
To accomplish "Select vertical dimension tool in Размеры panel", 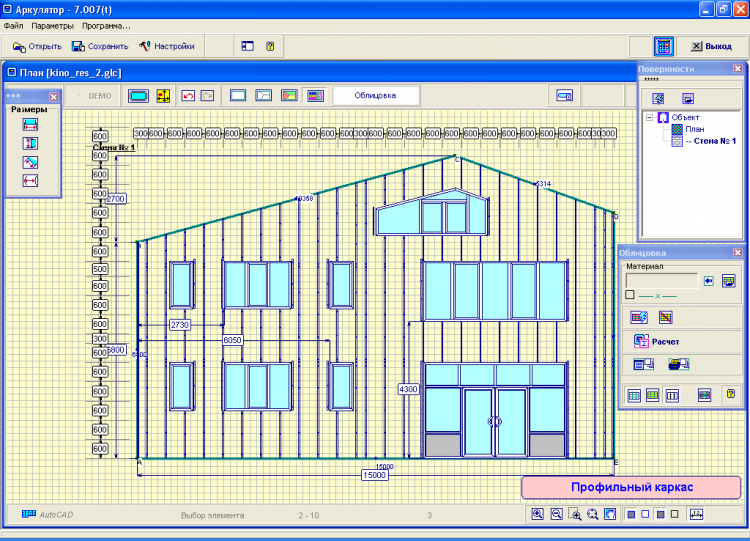I will pyautogui.click(x=30, y=144).
